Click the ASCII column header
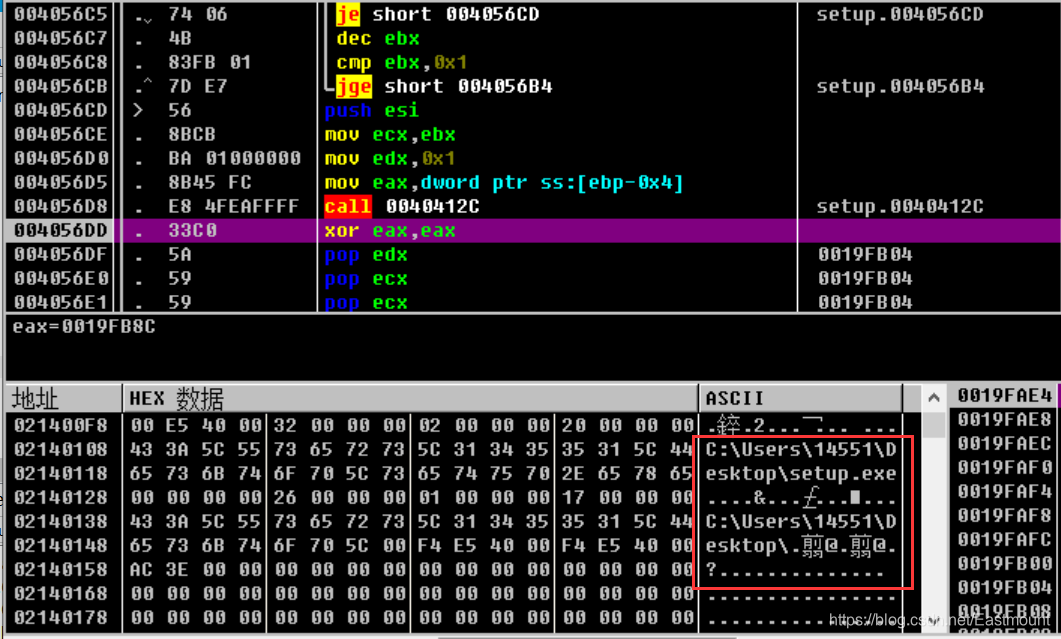Image resolution: width=1061 pixels, height=639 pixels. [x=800, y=399]
